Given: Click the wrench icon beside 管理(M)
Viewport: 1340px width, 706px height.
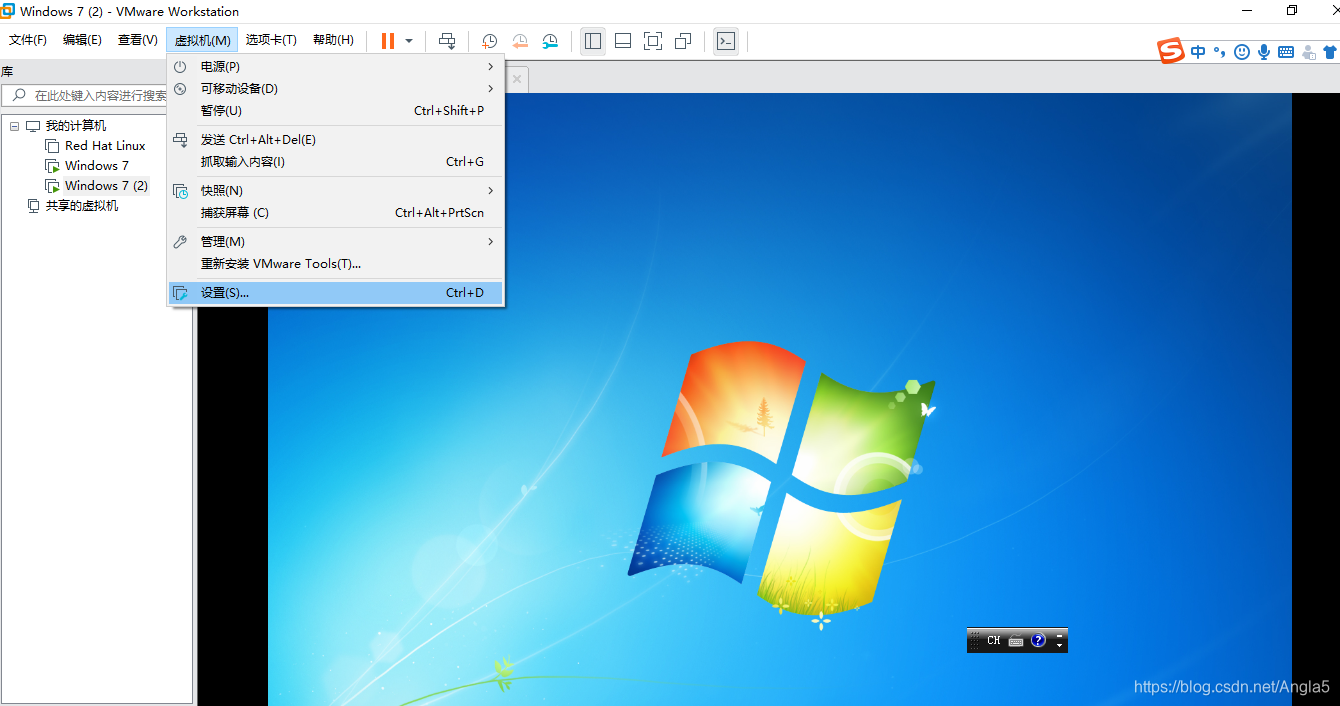Looking at the screenshot, I should coord(180,242).
